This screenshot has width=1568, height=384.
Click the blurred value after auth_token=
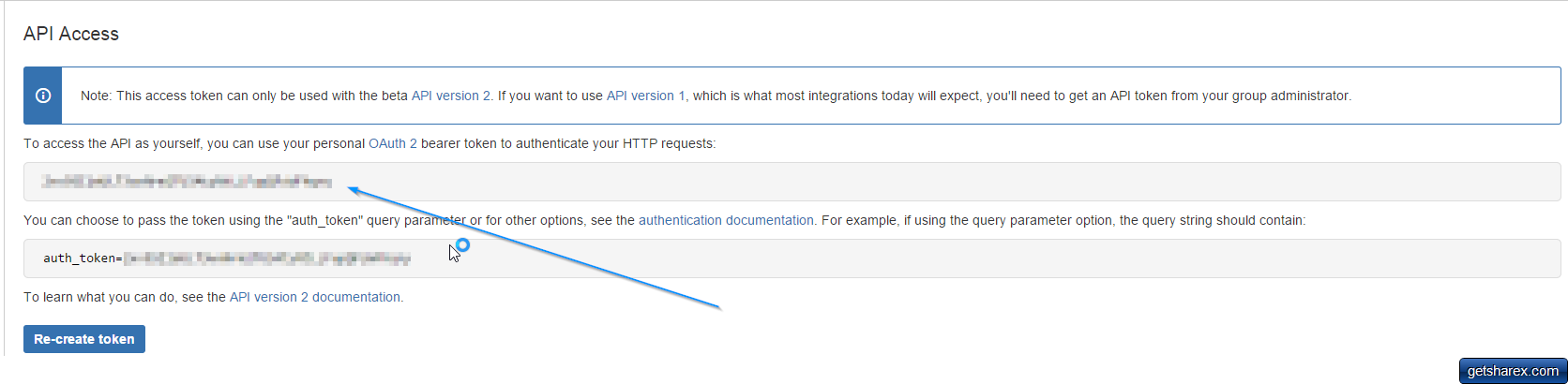pos(267,258)
